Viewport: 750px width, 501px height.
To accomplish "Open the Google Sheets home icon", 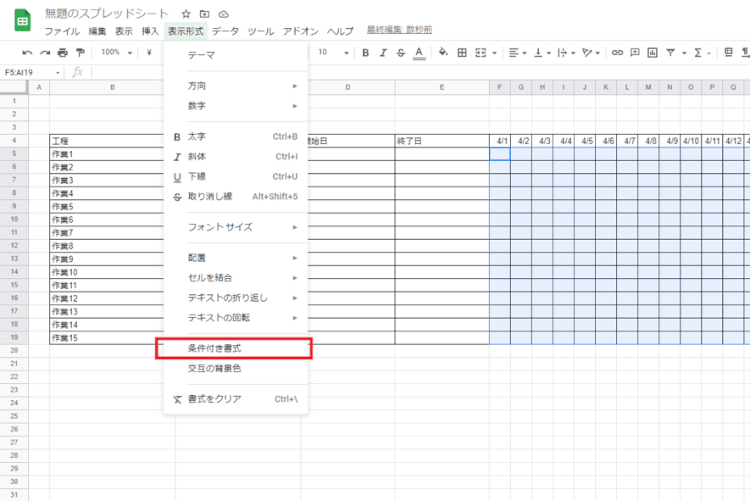I will click(20, 21).
